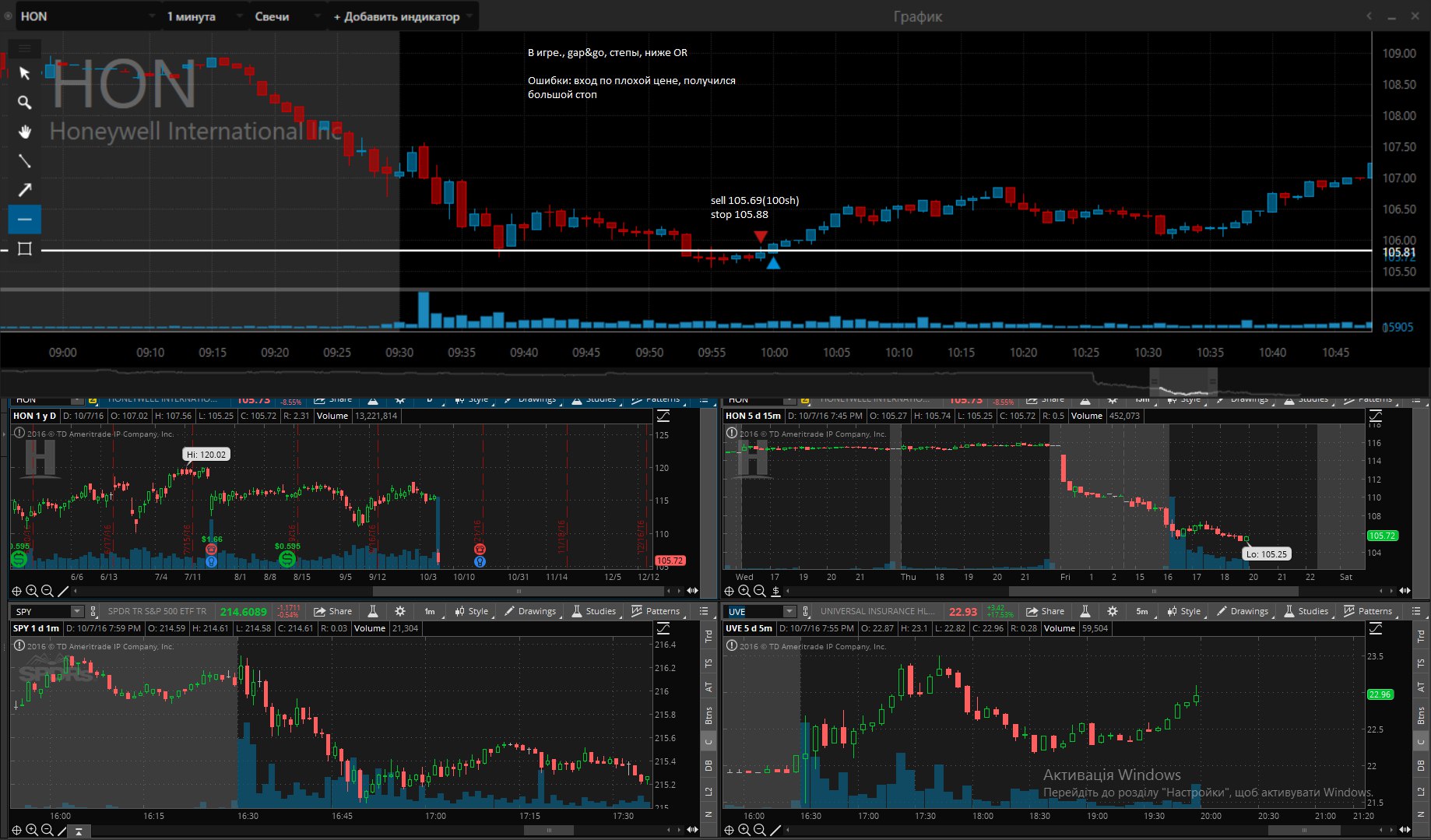This screenshot has width=1431, height=840.
Task: Click Share in the UVE chart panel
Action: (1045, 611)
